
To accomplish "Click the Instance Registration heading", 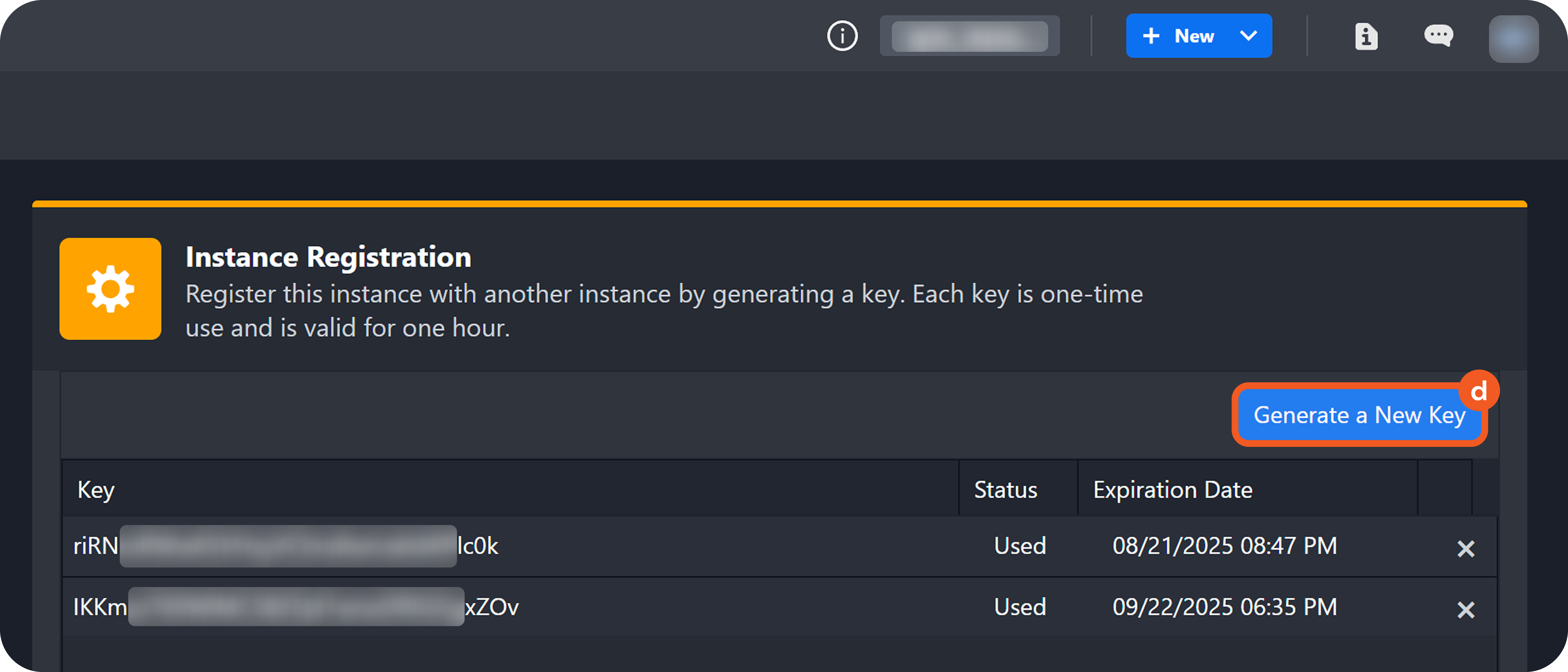I will coord(328,257).
